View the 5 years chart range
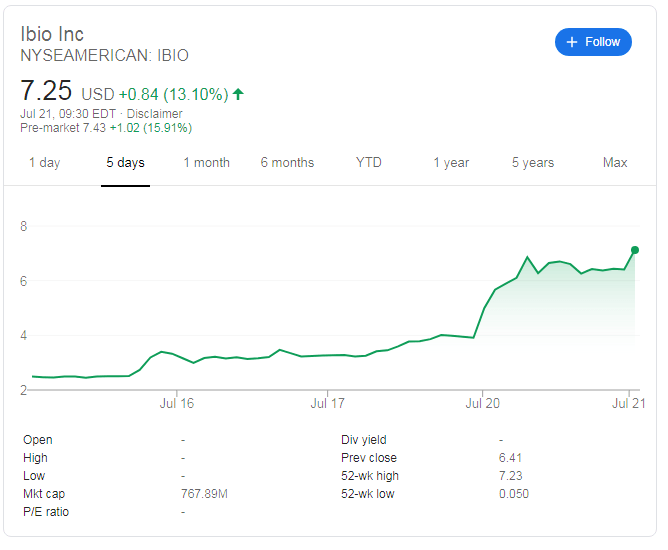The image size is (668, 550). [533, 163]
